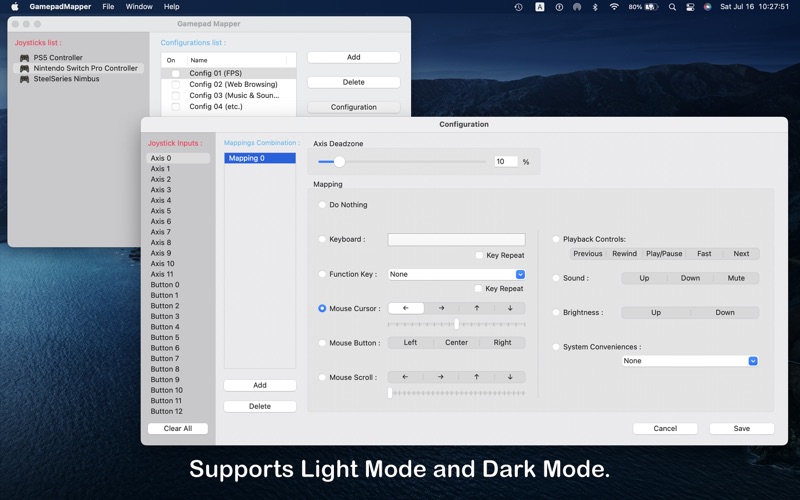Click the battery status icon
Image resolution: width=800 pixels, height=500 pixels.
coord(651,7)
